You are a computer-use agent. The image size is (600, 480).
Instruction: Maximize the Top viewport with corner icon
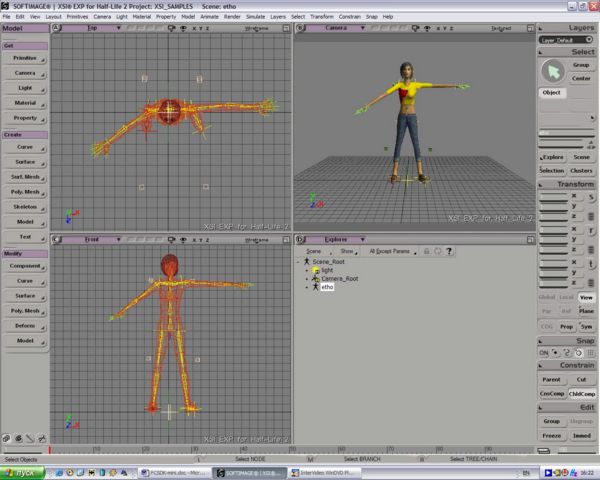click(286, 28)
